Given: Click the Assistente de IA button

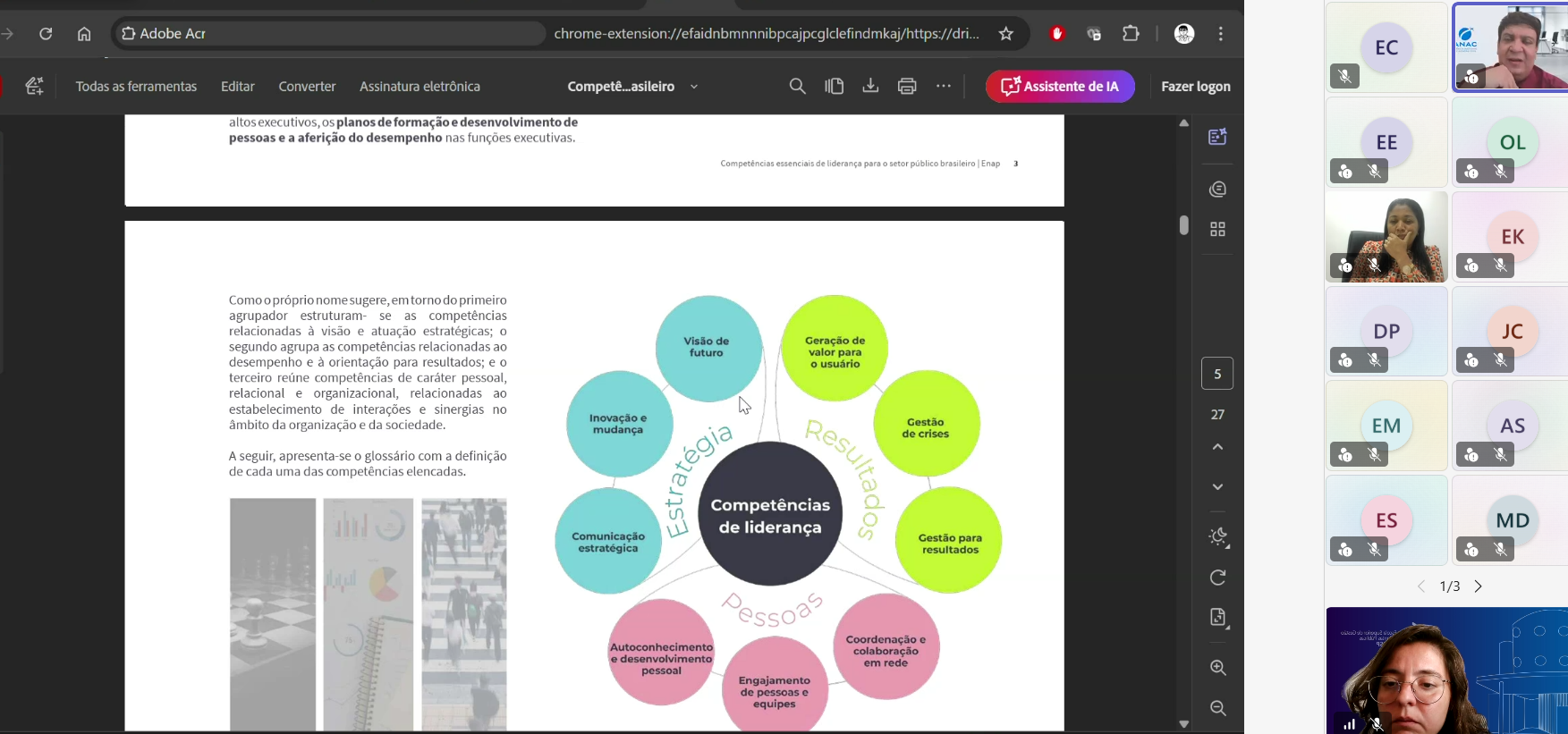Looking at the screenshot, I should [1060, 87].
